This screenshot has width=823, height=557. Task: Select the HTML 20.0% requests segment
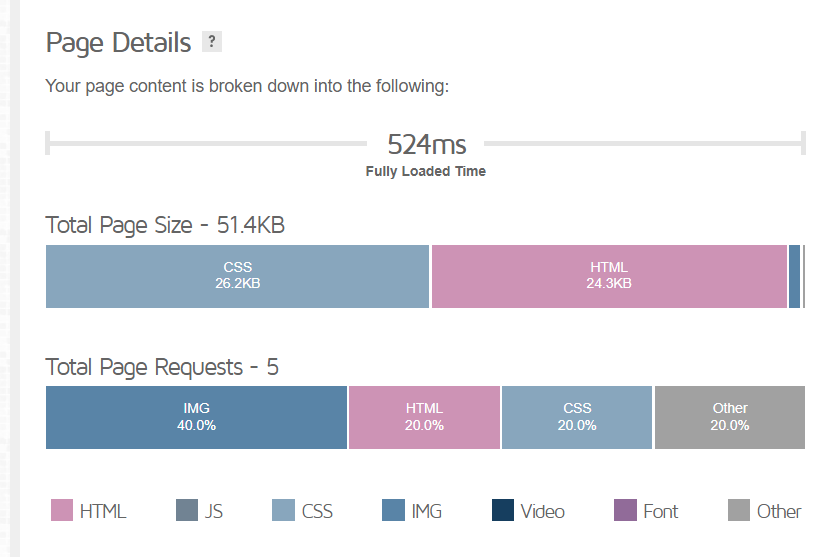coord(424,417)
